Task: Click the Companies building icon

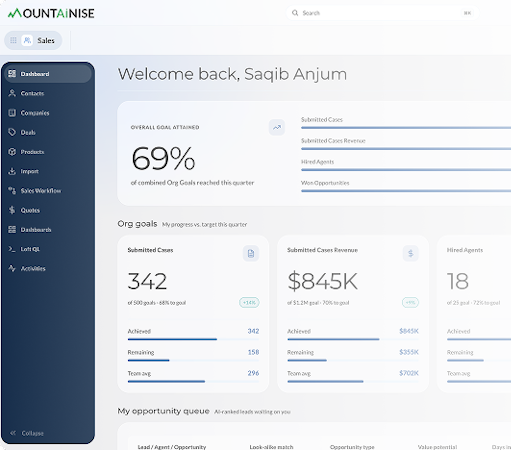Action: (12, 113)
